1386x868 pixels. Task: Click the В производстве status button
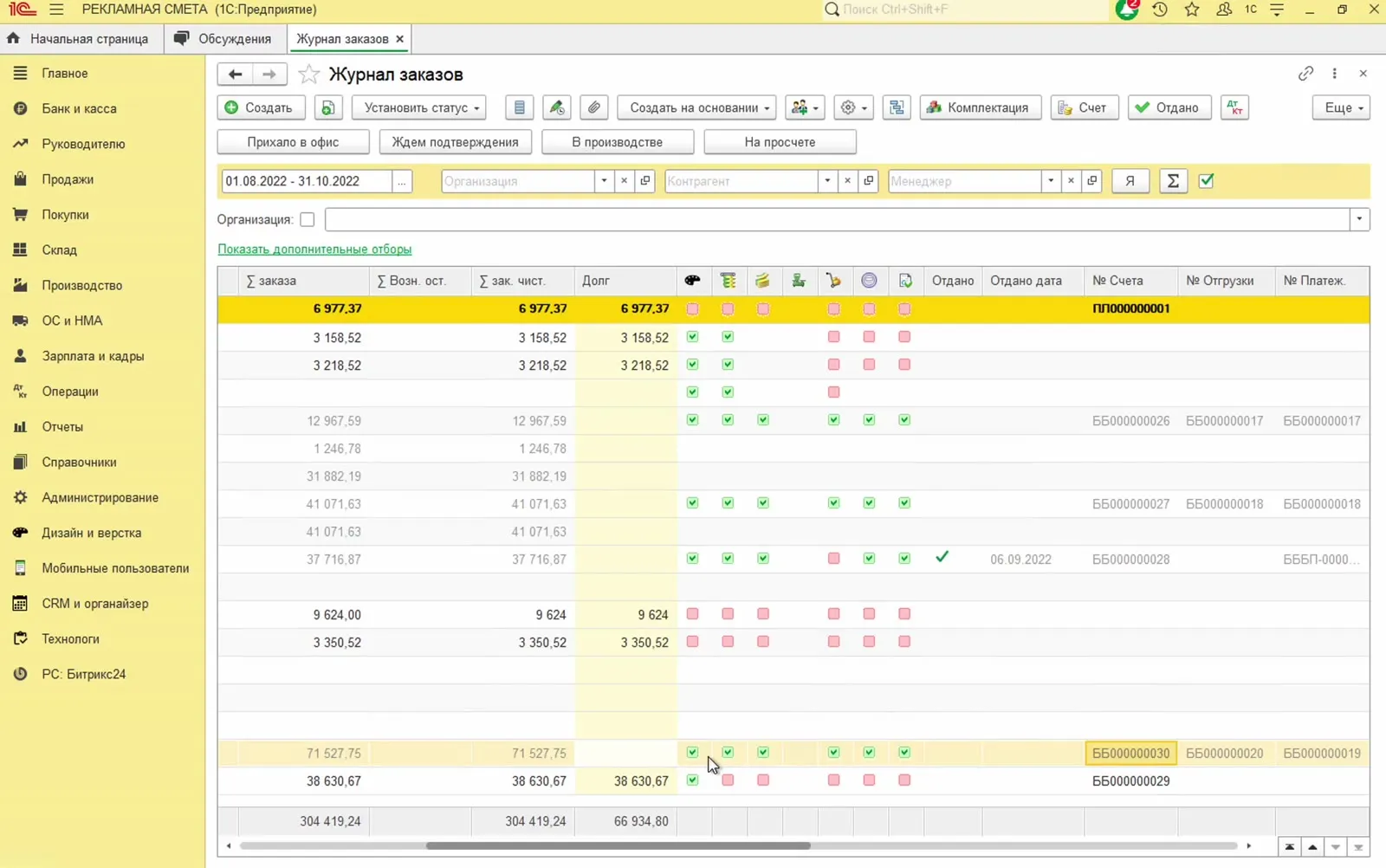618,142
